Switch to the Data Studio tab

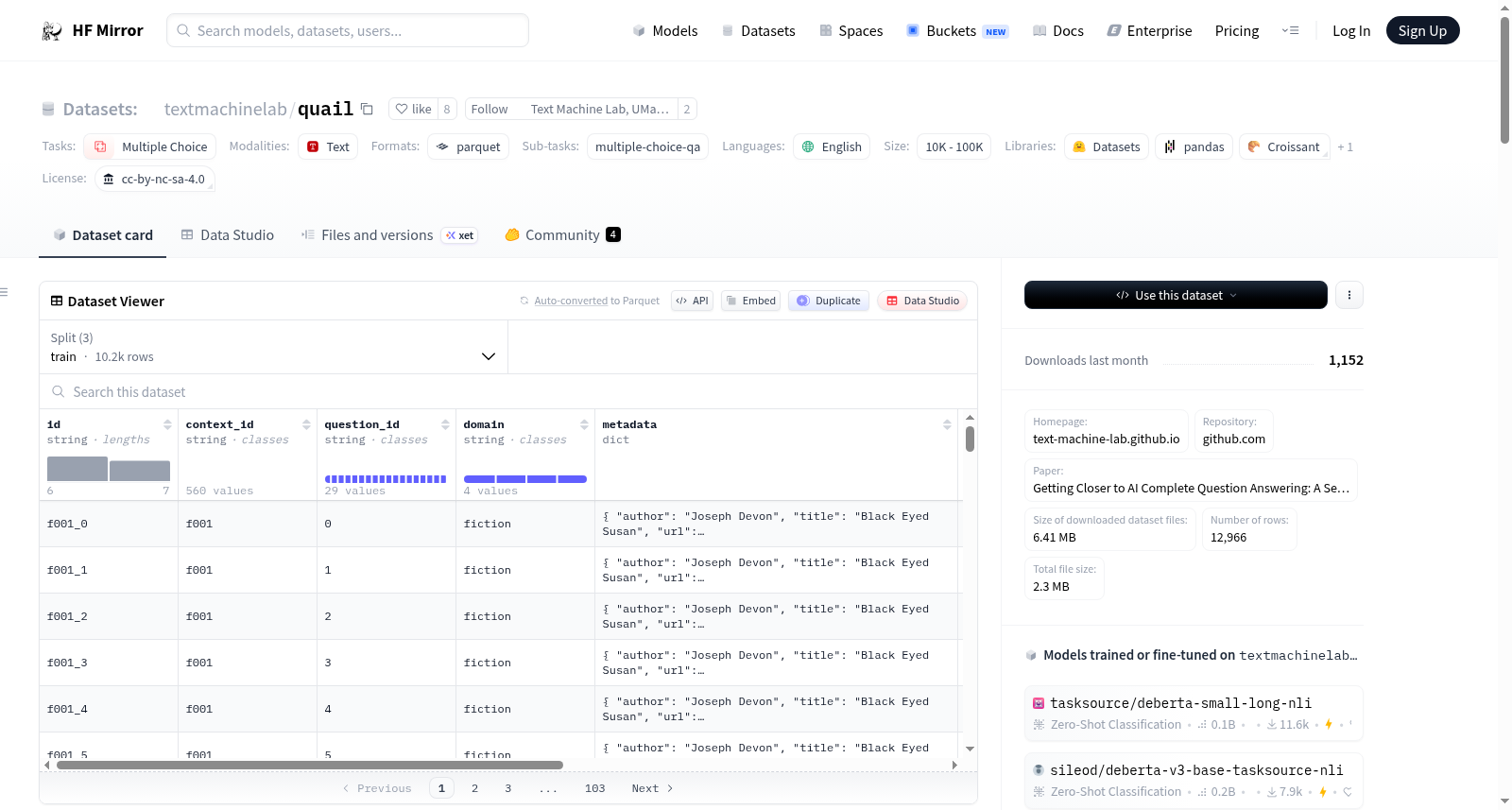click(228, 235)
